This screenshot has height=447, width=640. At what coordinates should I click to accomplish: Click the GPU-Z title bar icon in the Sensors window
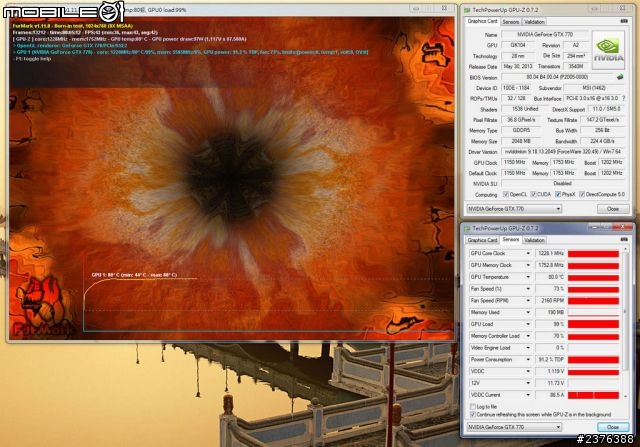click(x=467, y=228)
